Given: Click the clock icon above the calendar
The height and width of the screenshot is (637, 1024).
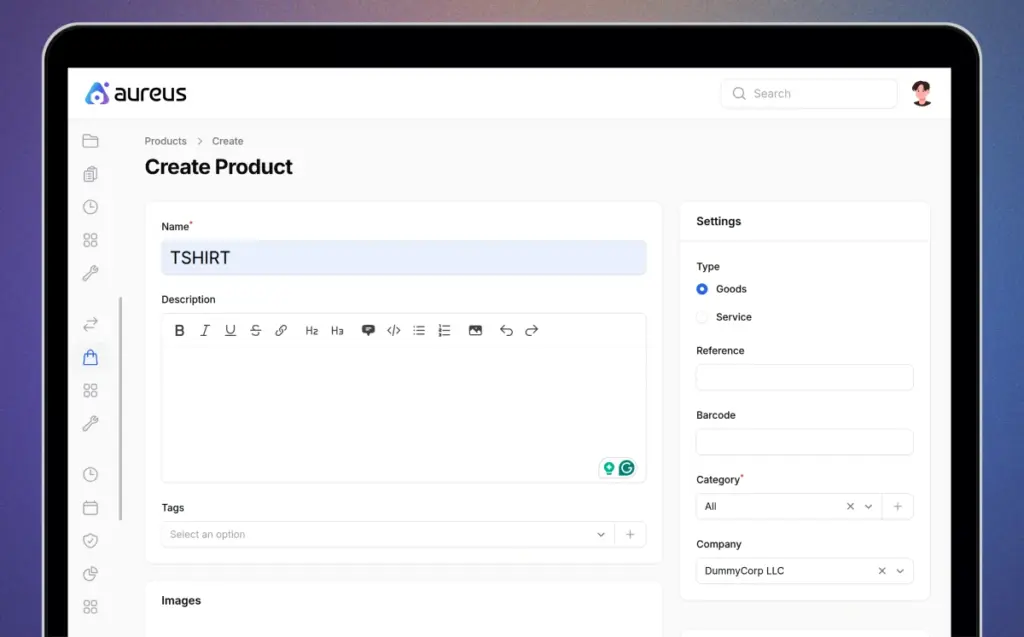Looking at the screenshot, I should point(91,474).
